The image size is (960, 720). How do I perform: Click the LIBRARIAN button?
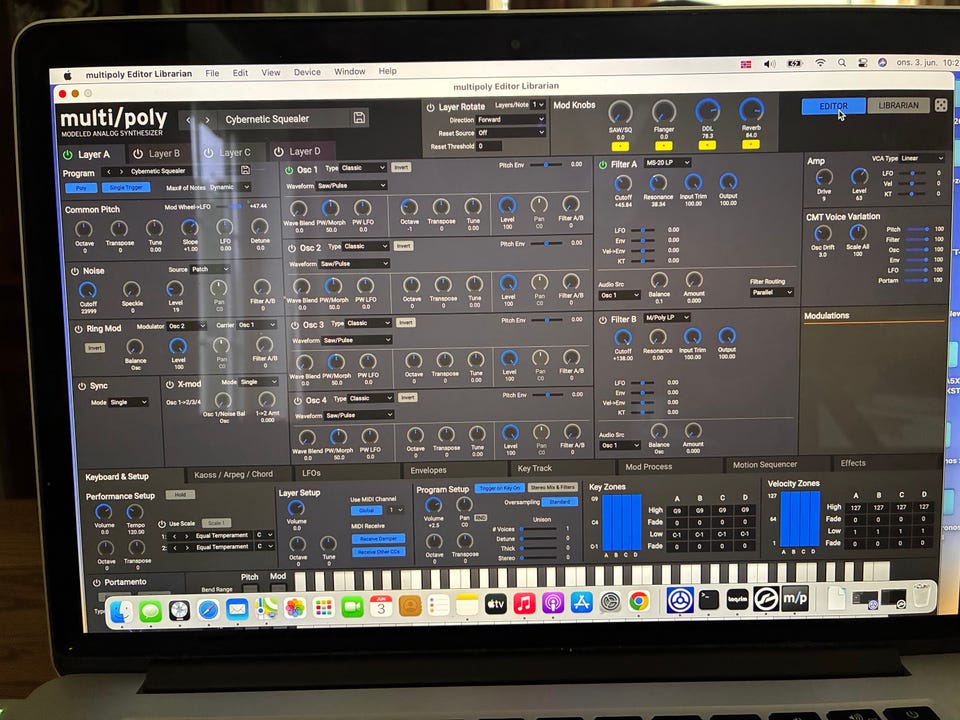[x=898, y=105]
